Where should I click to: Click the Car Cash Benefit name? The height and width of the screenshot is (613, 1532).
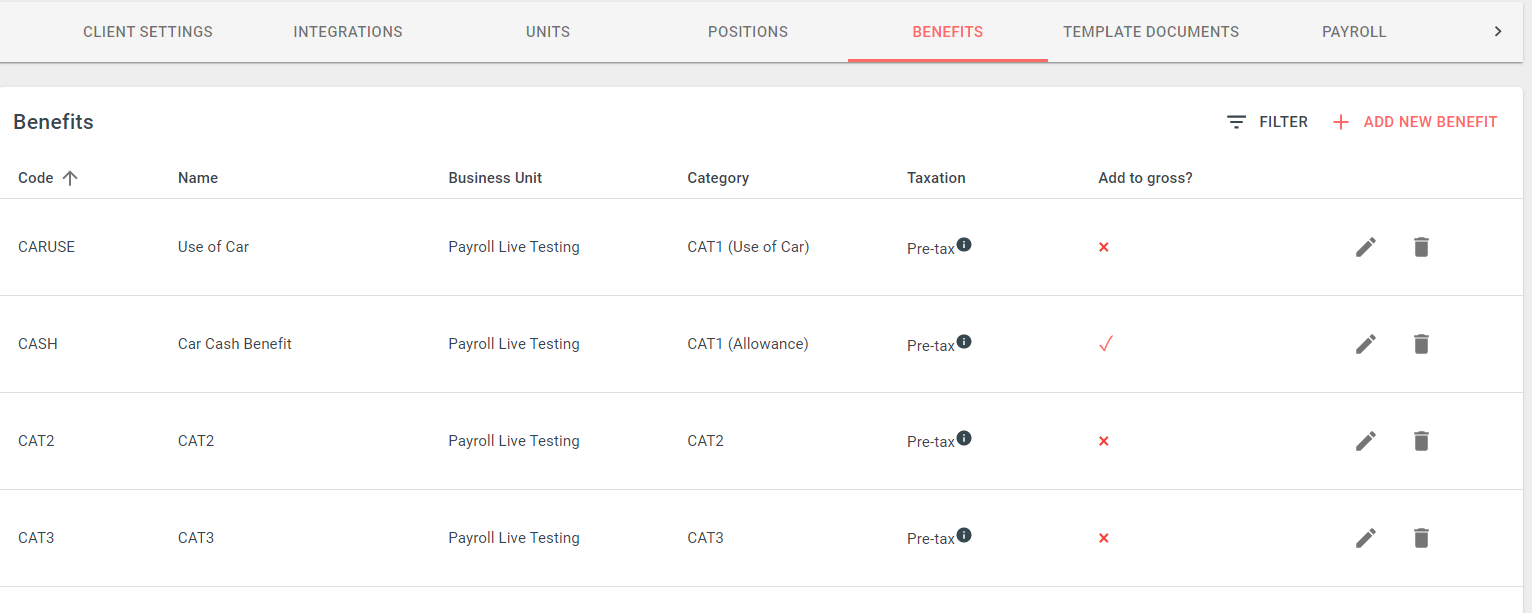coord(235,344)
